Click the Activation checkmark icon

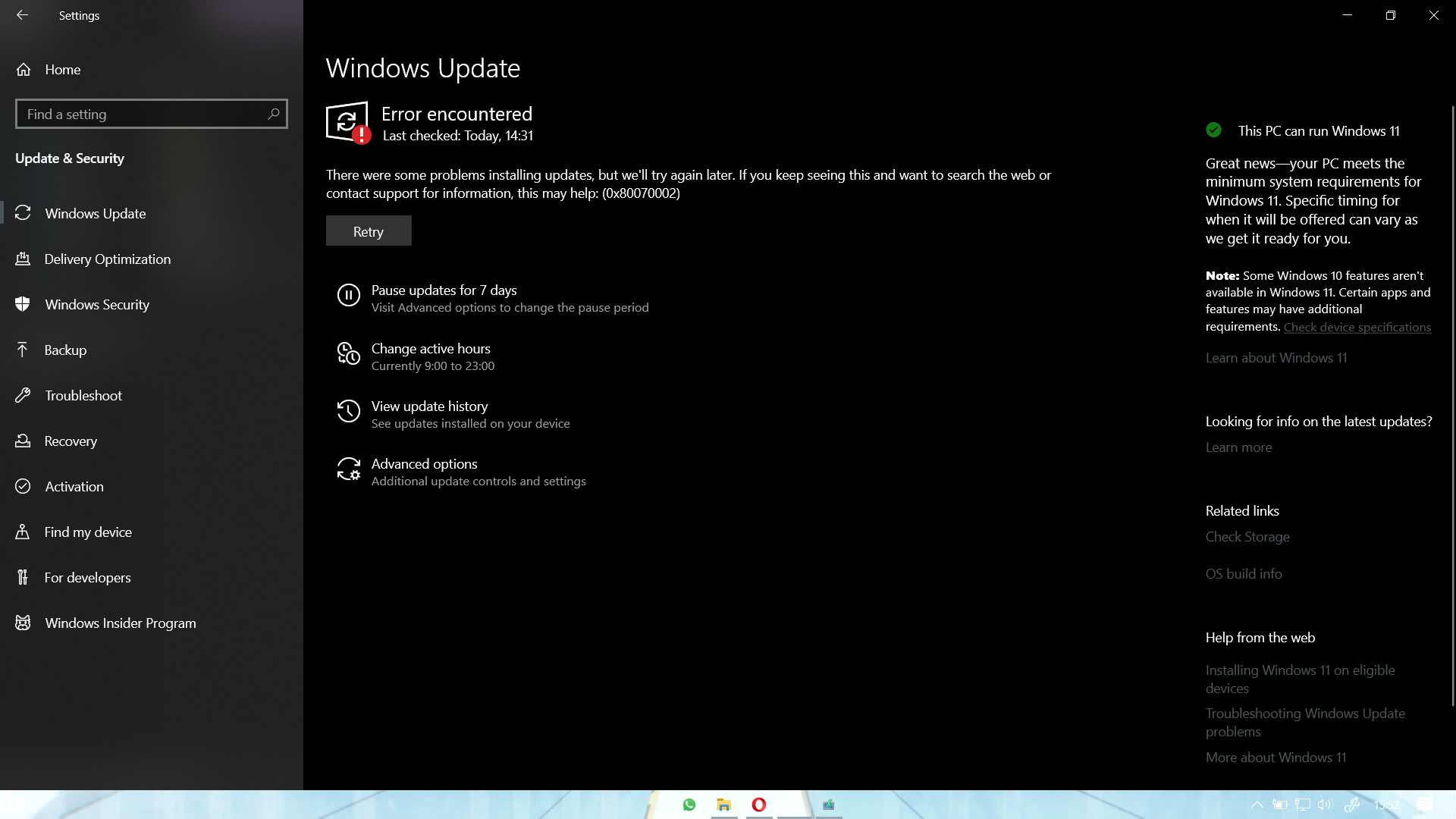click(23, 486)
